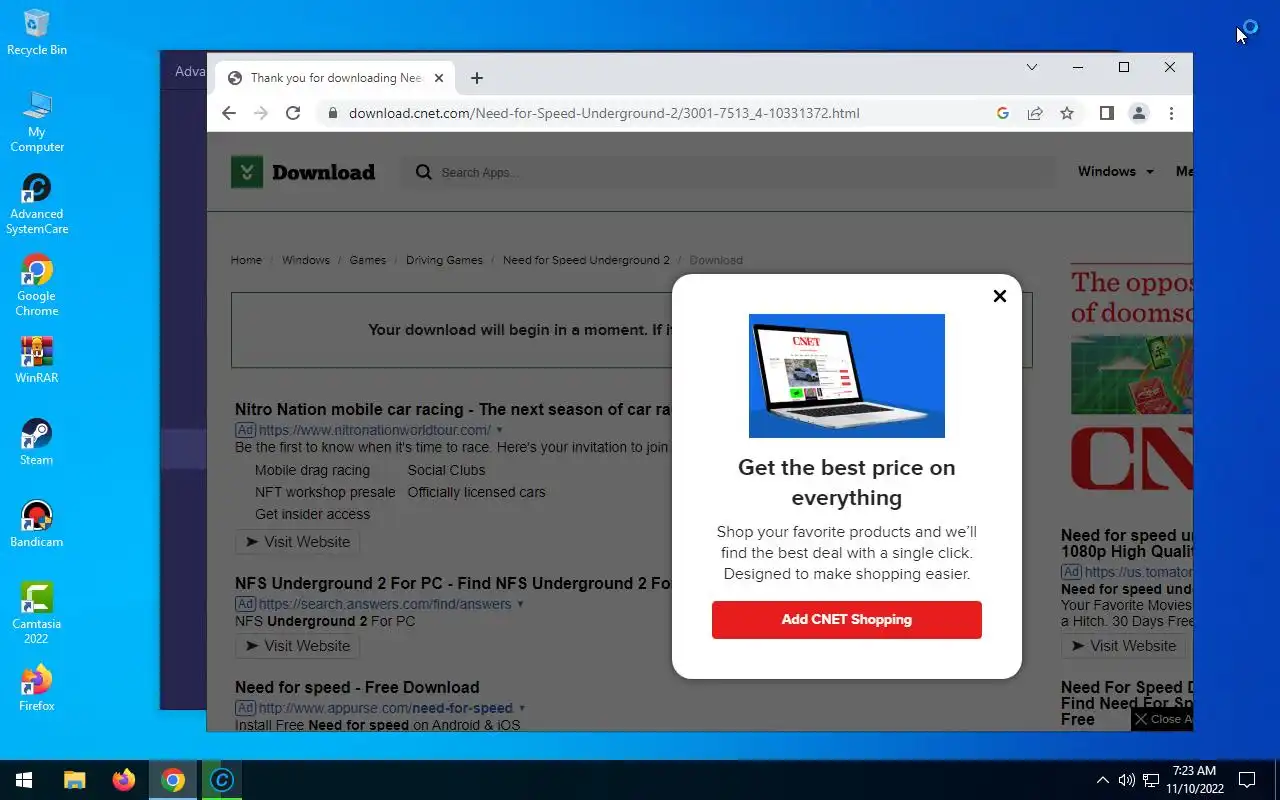This screenshot has width=1280, height=800.
Task: Open Firefox desktop icon
Action: click(37, 688)
